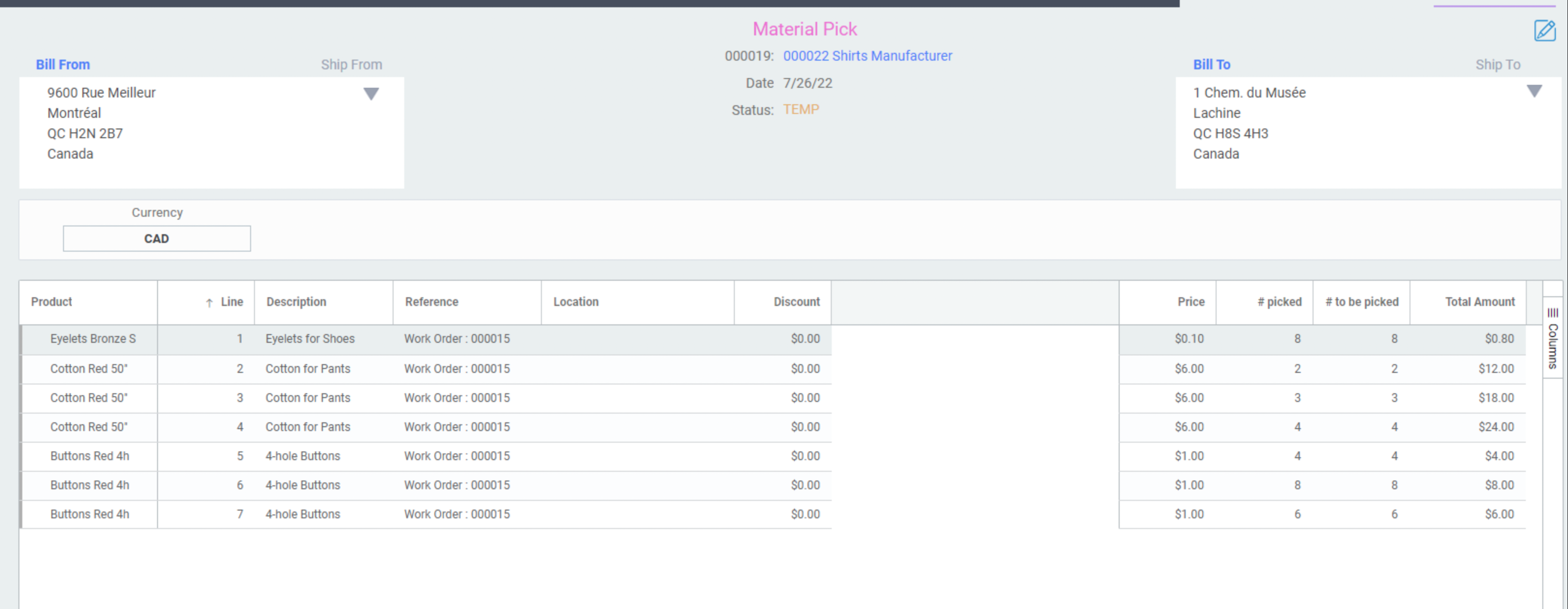Click the TEMP status value
The width and height of the screenshot is (1568, 609).
pyautogui.click(x=800, y=110)
